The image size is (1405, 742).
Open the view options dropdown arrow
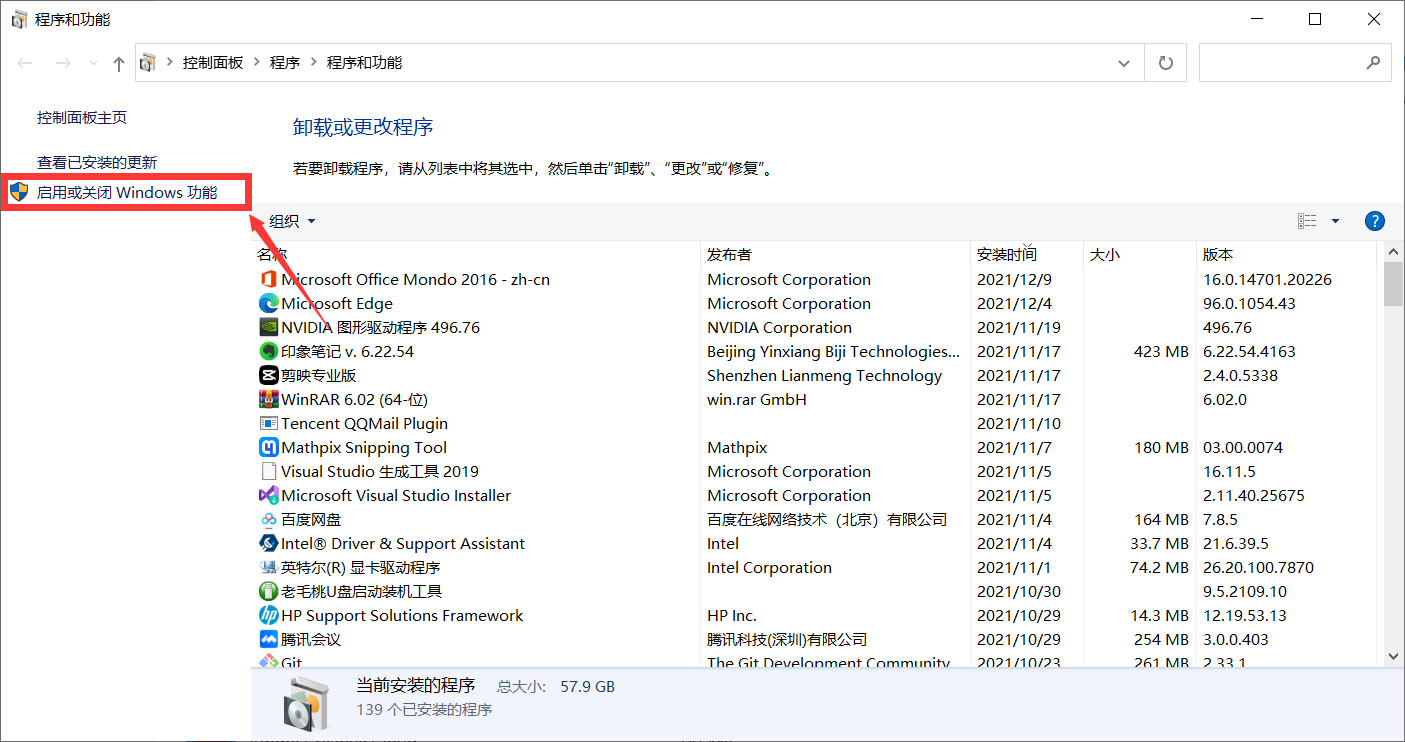point(1334,220)
